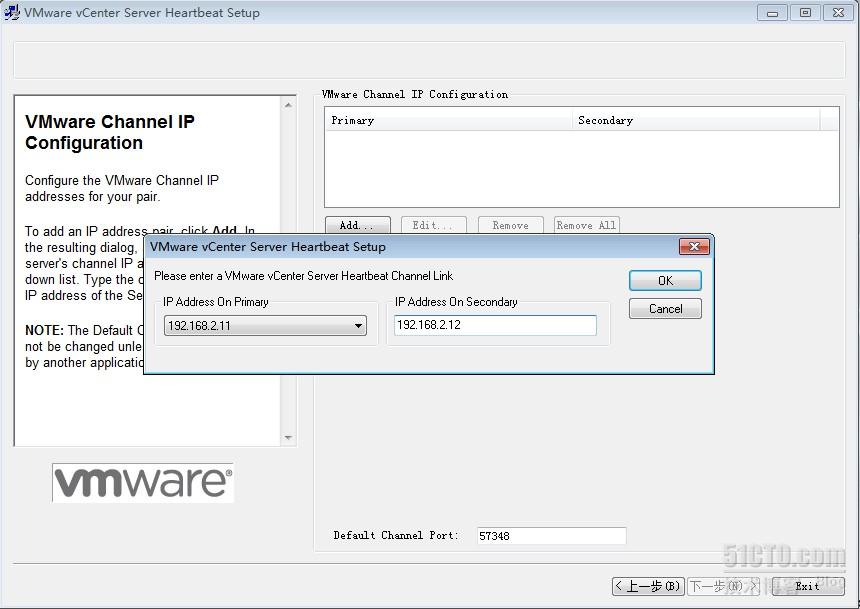Confirm the channel link with OK
This screenshot has width=860, height=609.
pyautogui.click(x=665, y=280)
